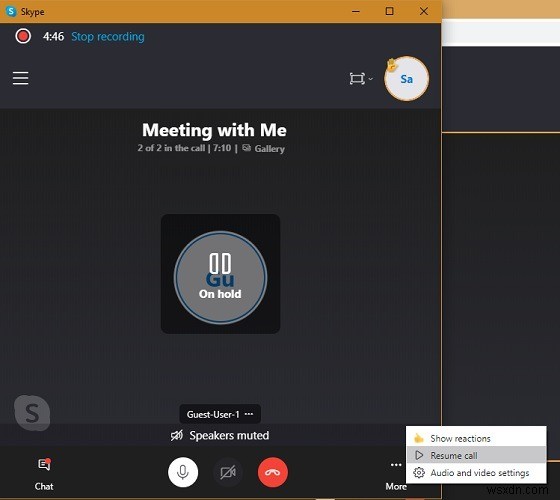Viewport: 560px width, 500px height.
Task: Click the on-hold Gu participant tile
Action: pyautogui.click(x=220, y=274)
